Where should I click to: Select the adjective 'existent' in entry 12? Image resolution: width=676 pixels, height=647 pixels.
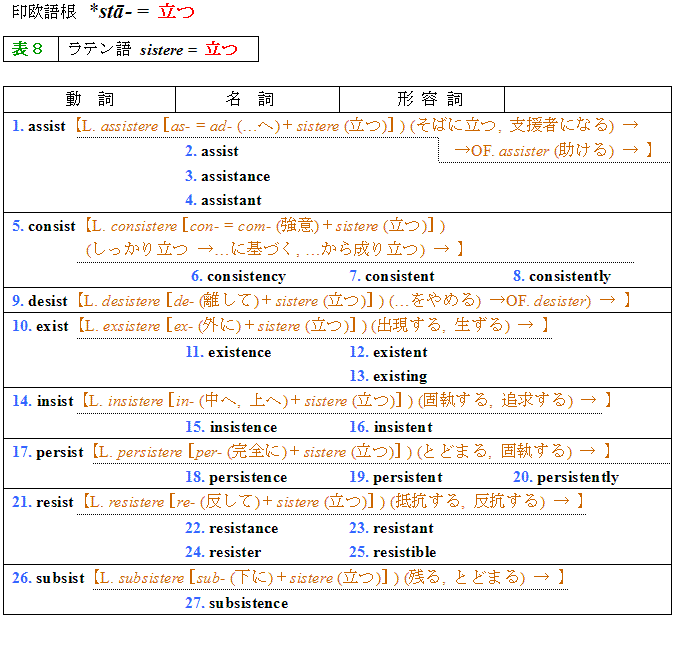399,352
